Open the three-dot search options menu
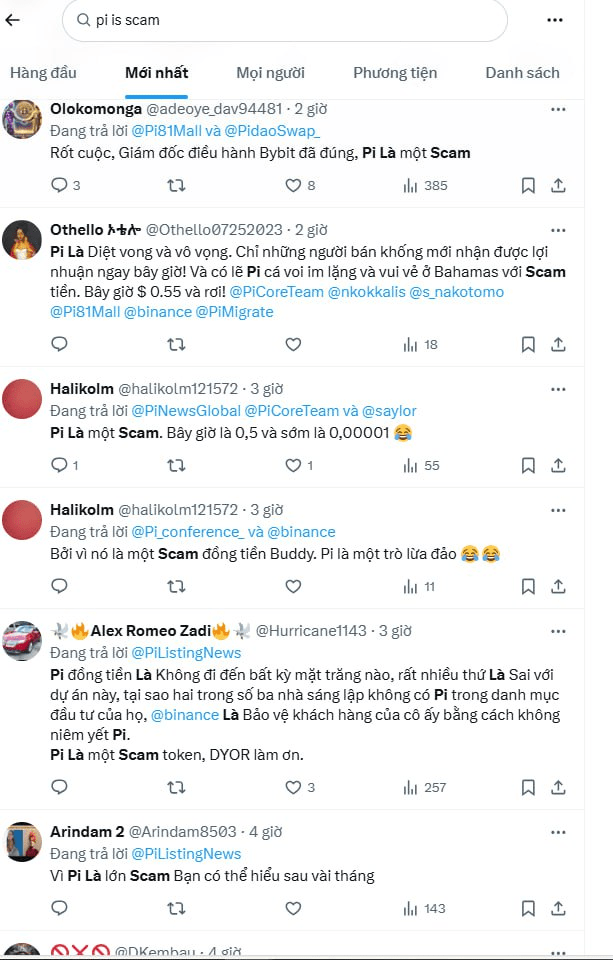613x960 pixels. 555,20
